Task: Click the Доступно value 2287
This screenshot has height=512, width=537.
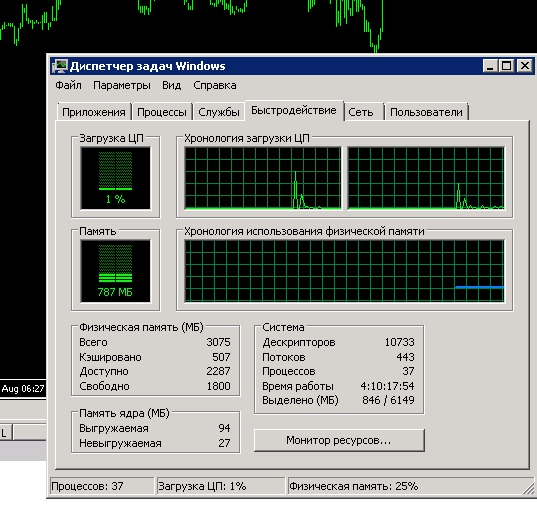Action: coord(218,371)
